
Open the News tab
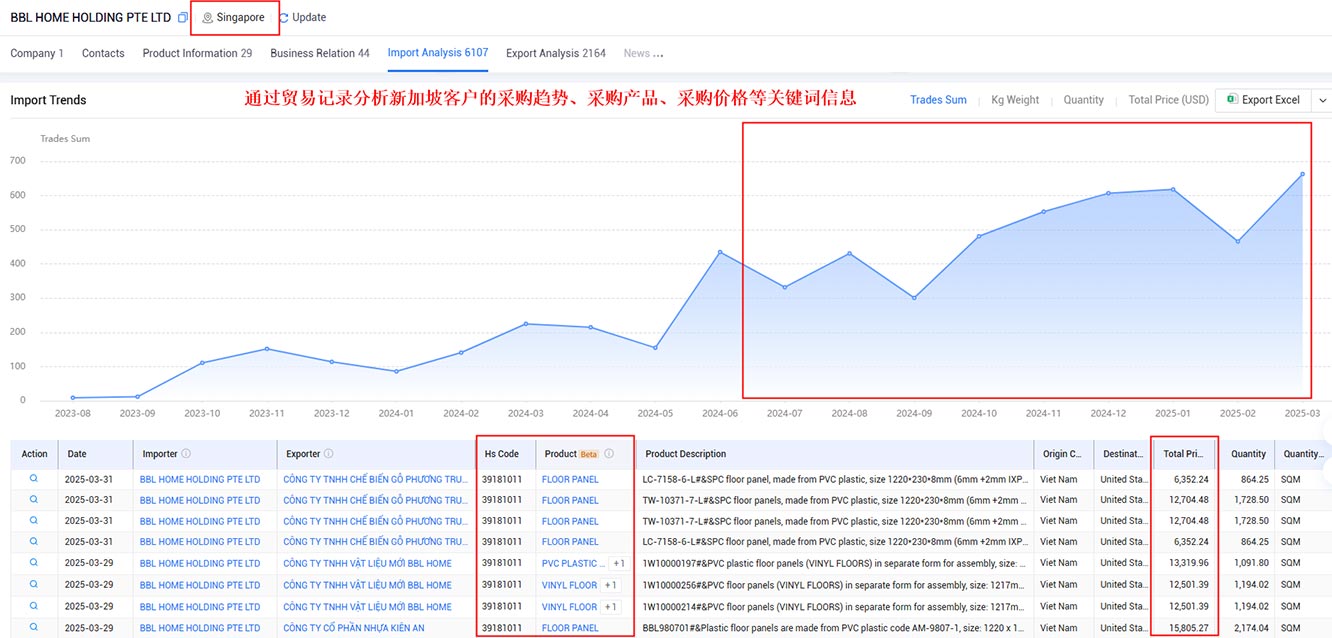(643, 53)
